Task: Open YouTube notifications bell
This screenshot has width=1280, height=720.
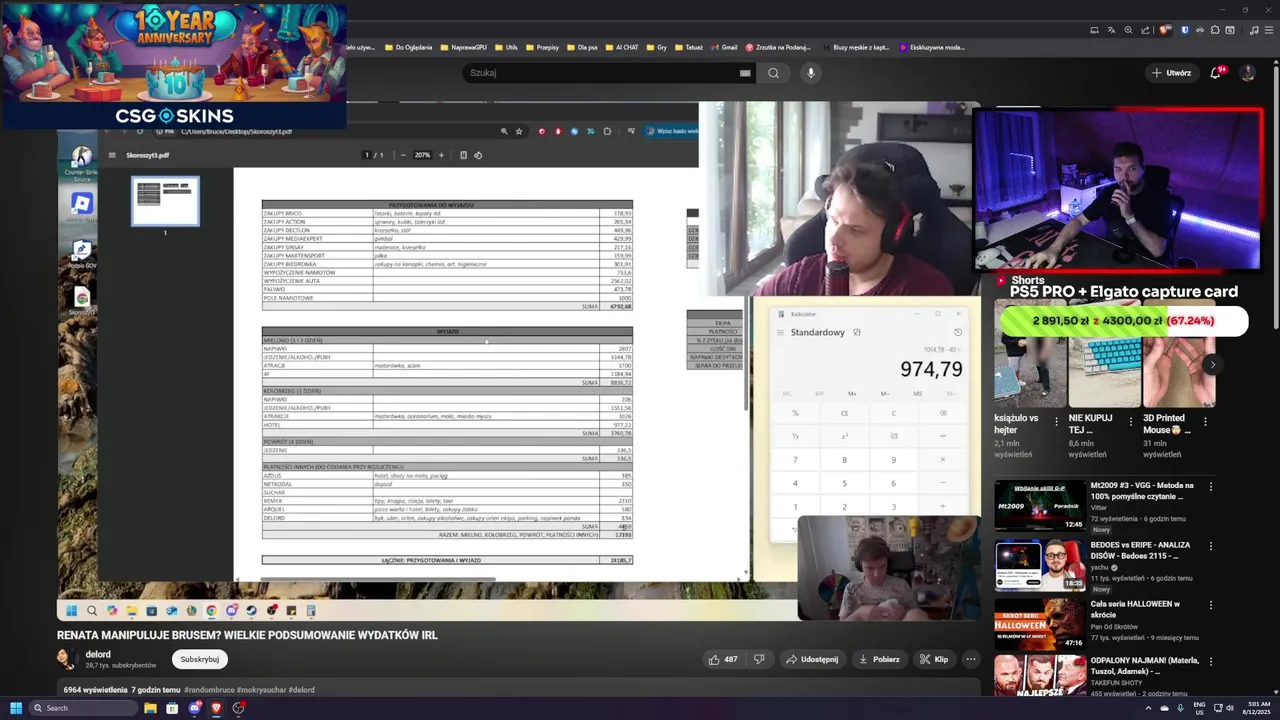Action: click(x=1217, y=73)
